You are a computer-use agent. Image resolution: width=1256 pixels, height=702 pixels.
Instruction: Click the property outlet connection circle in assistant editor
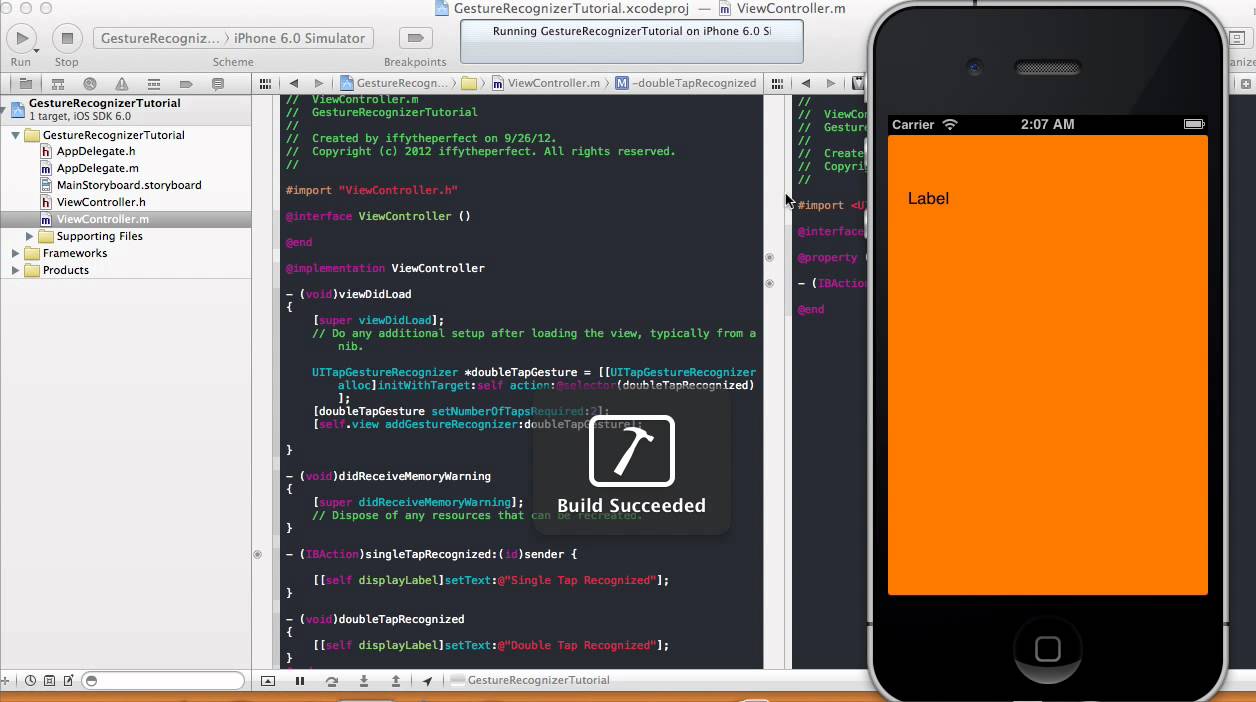click(769, 258)
